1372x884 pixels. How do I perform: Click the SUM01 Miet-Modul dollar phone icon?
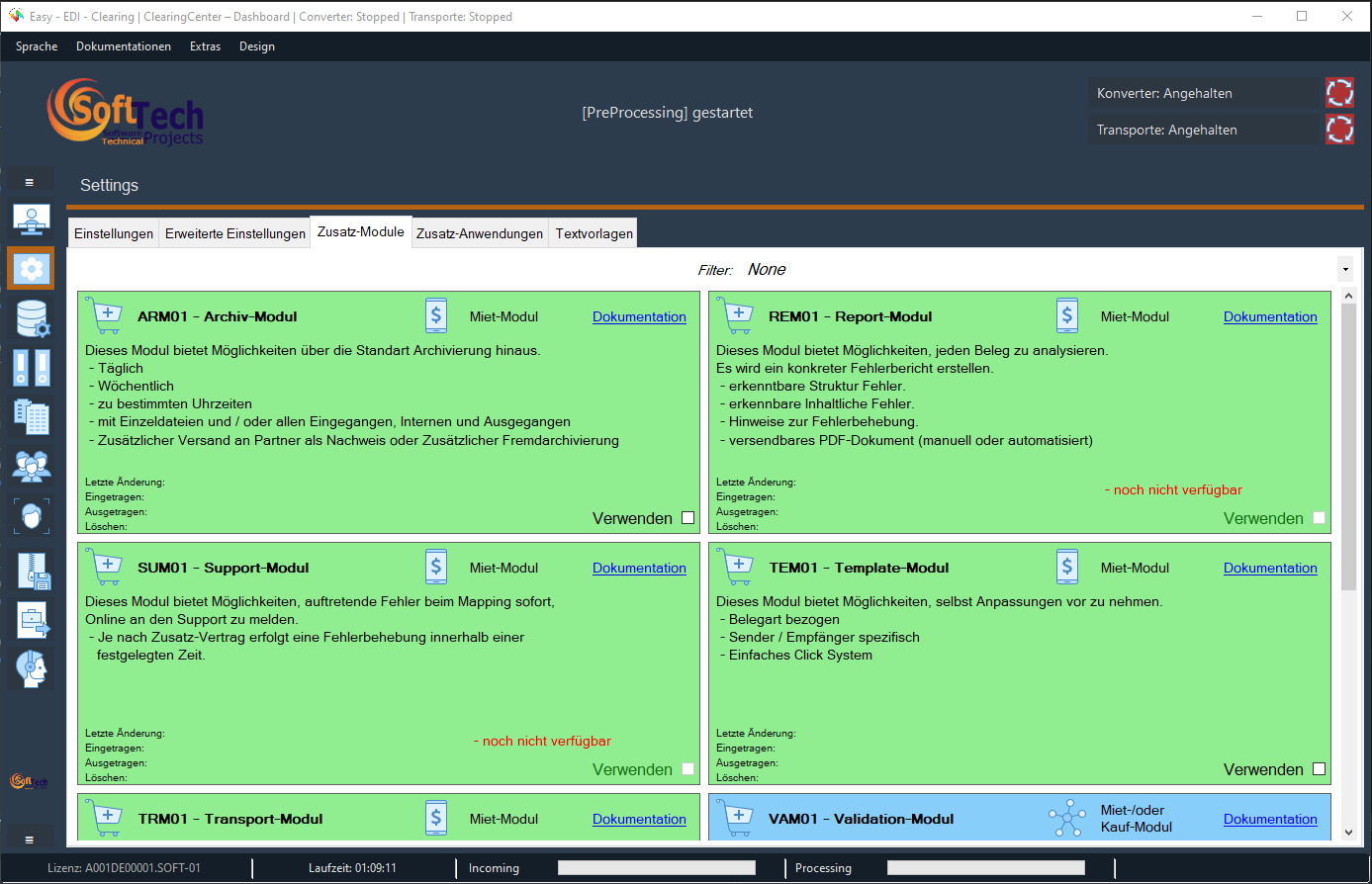[436, 567]
